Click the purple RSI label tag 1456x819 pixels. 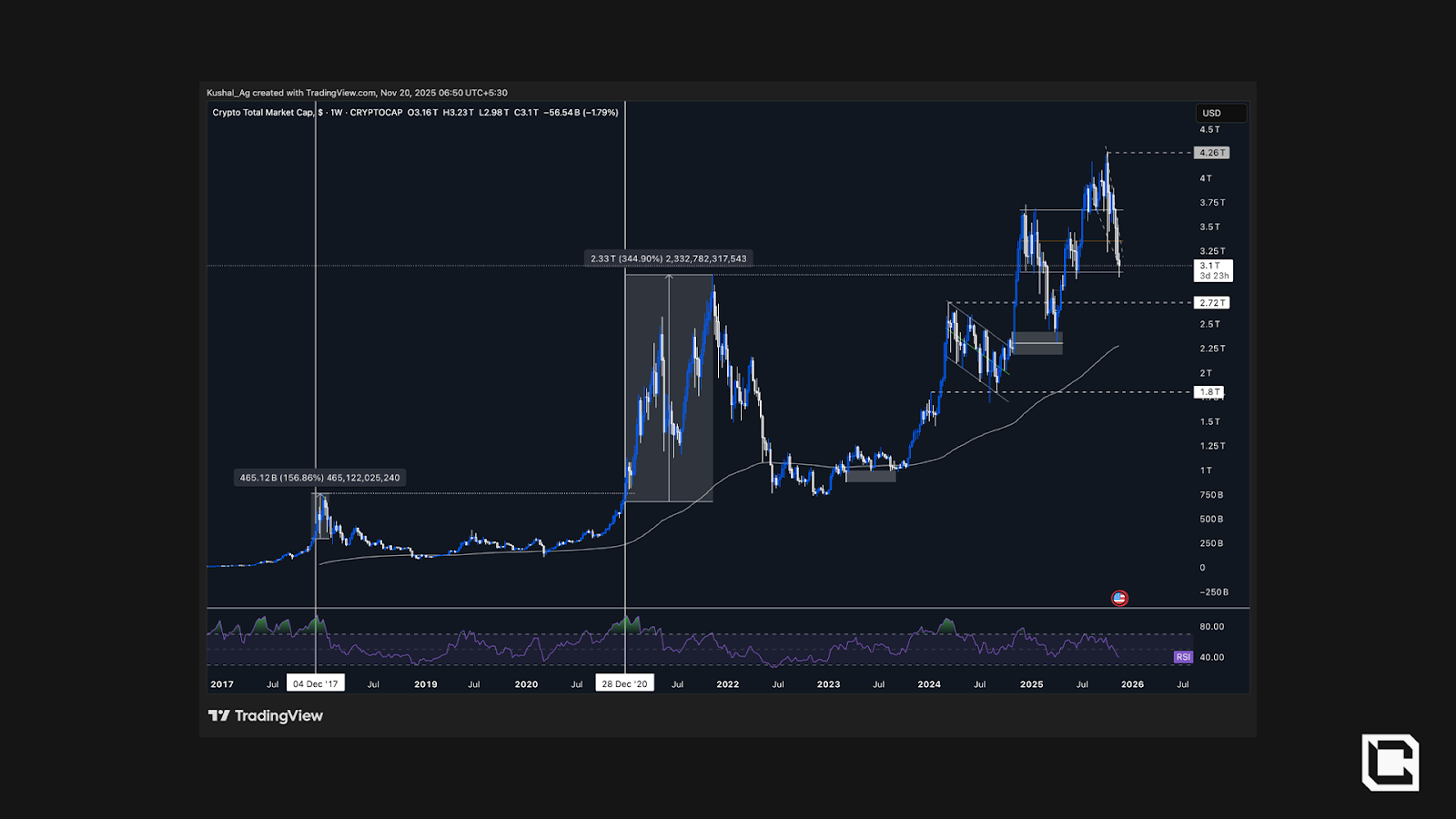coord(1182,657)
